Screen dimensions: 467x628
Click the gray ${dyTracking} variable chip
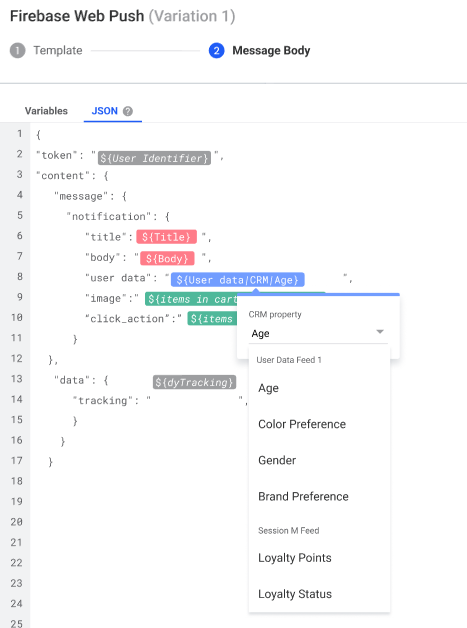194,382
